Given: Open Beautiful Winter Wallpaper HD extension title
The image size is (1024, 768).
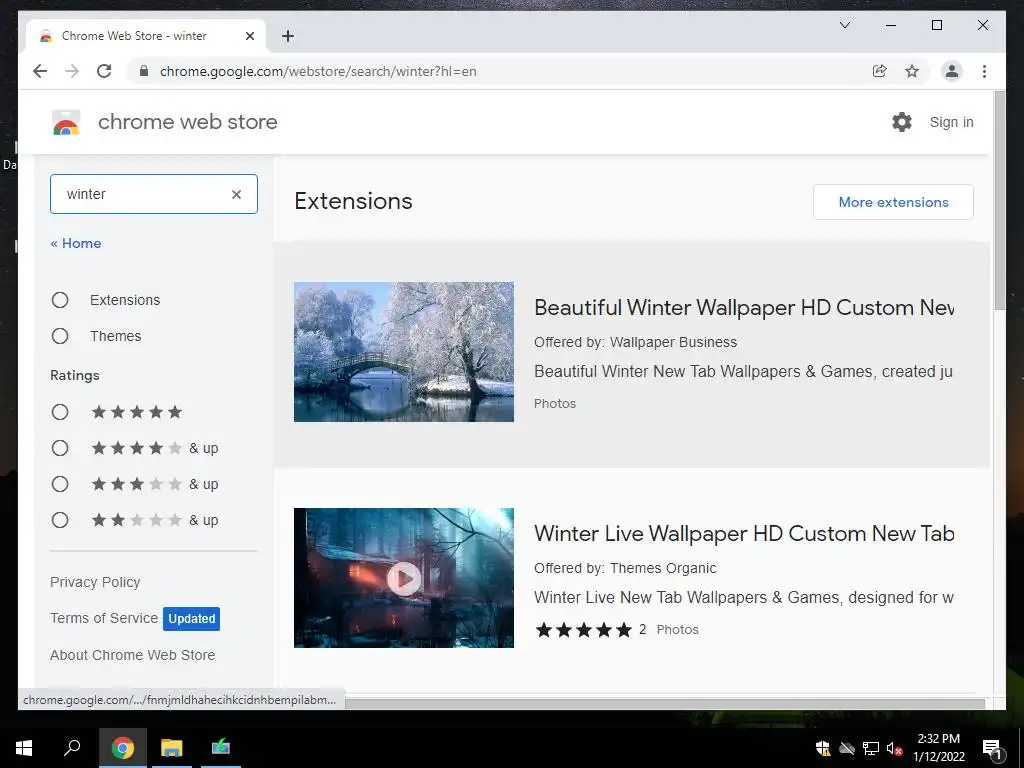Looking at the screenshot, I should tap(744, 307).
